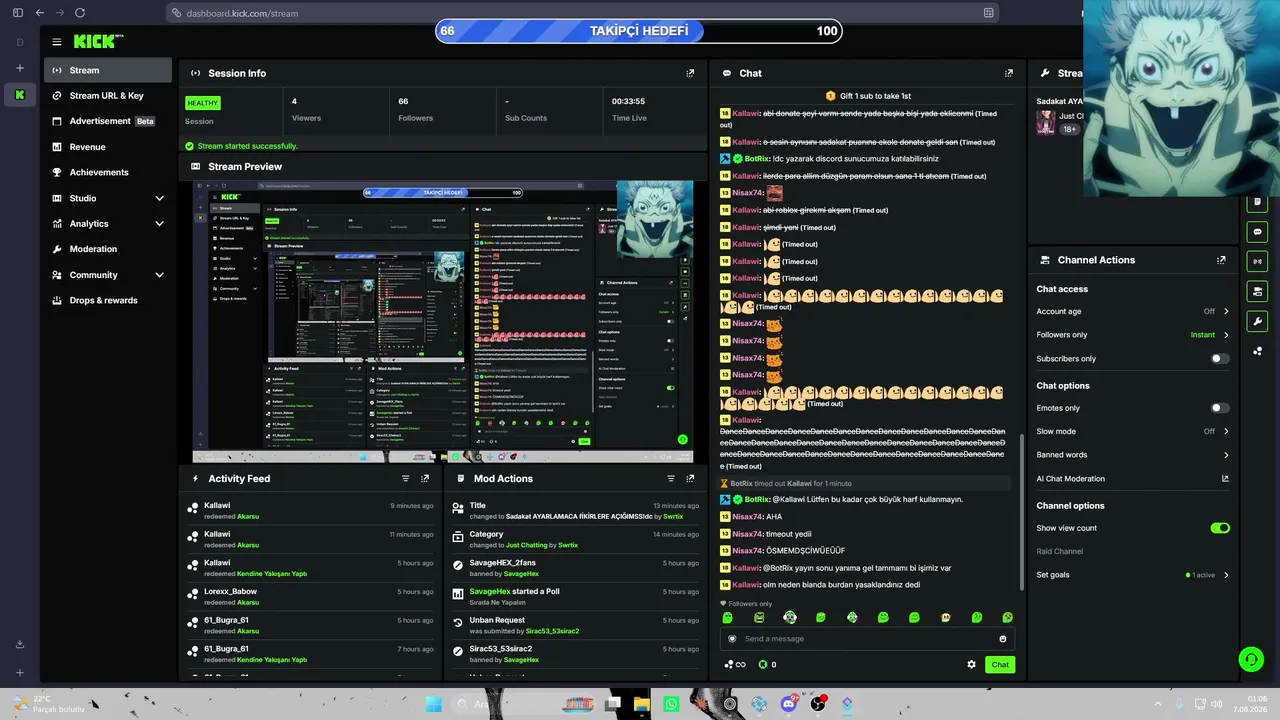Image resolution: width=1280 pixels, height=720 pixels.
Task: Click the Kicks balance icon
Action: 763,664
